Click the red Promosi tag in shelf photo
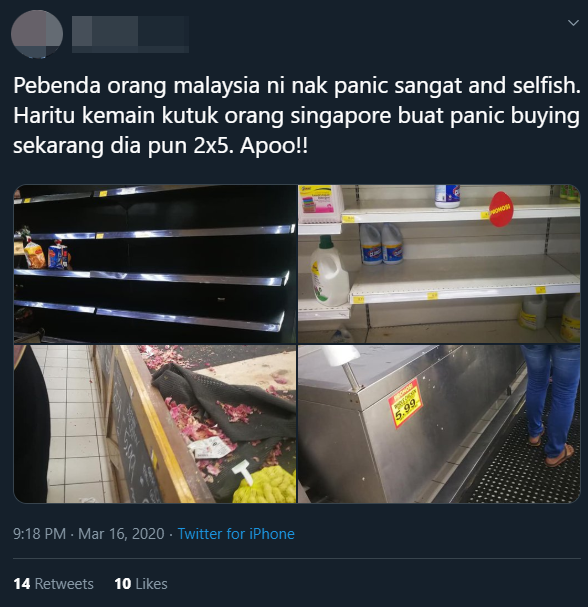The width and height of the screenshot is (588, 607). (501, 209)
